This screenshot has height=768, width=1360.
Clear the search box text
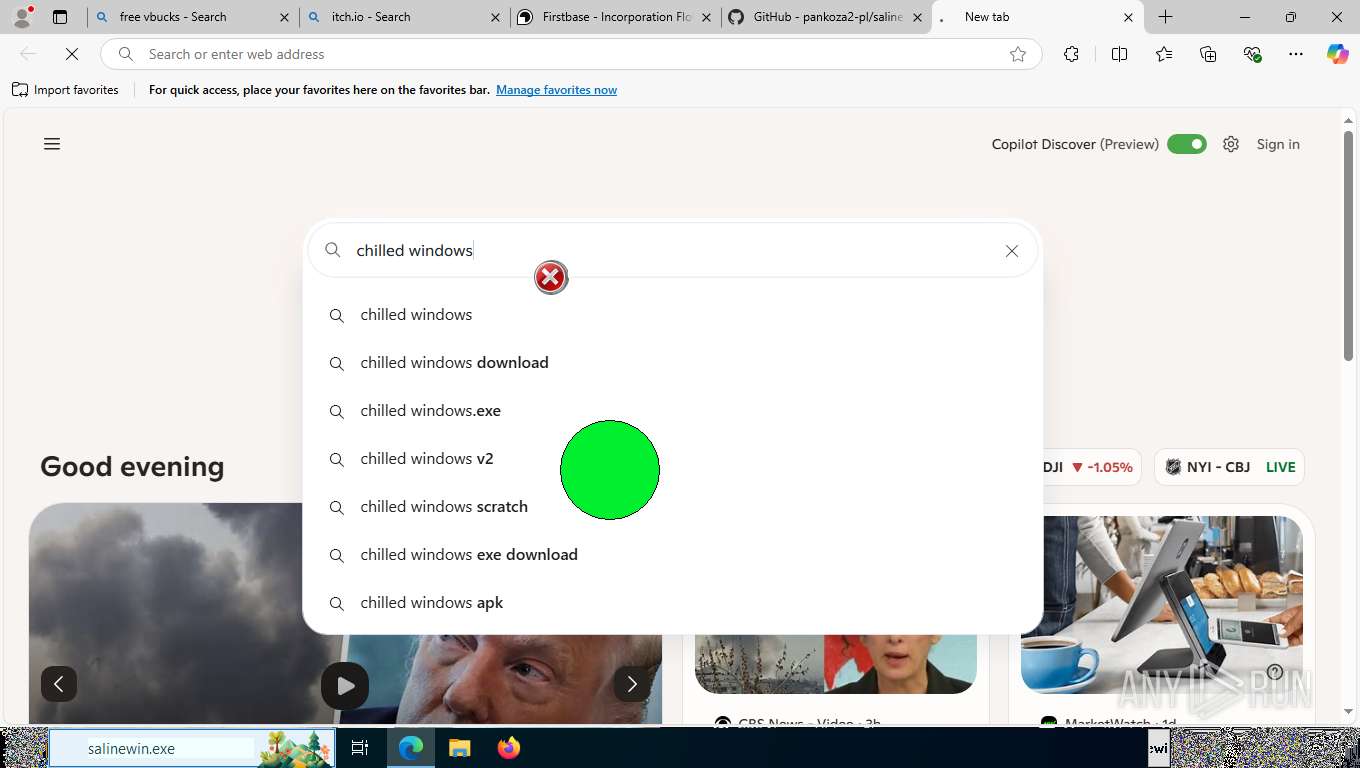1012,251
